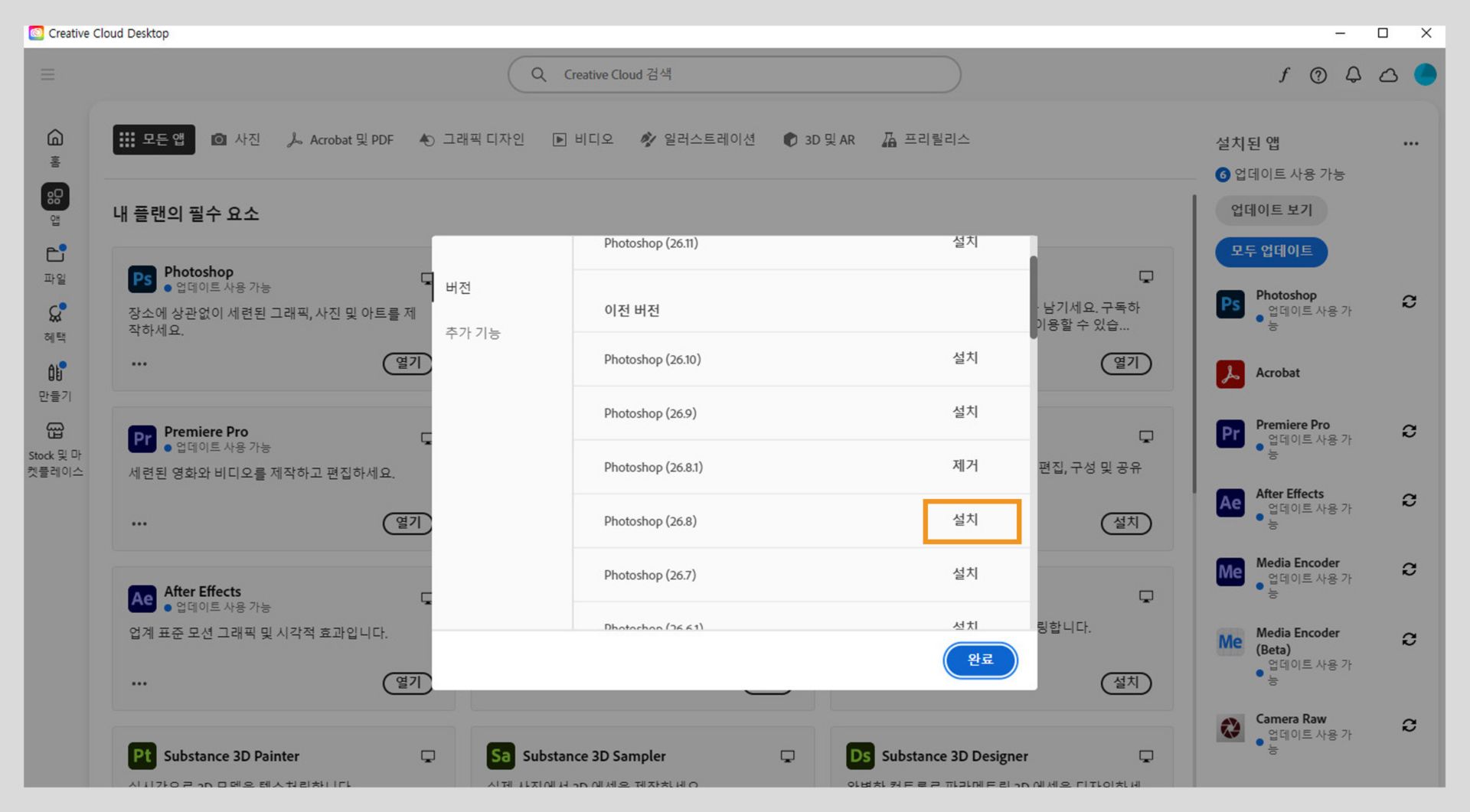Install Photoshop (26.7) via 설치
Screen dimensions: 1470x812
tap(965, 574)
